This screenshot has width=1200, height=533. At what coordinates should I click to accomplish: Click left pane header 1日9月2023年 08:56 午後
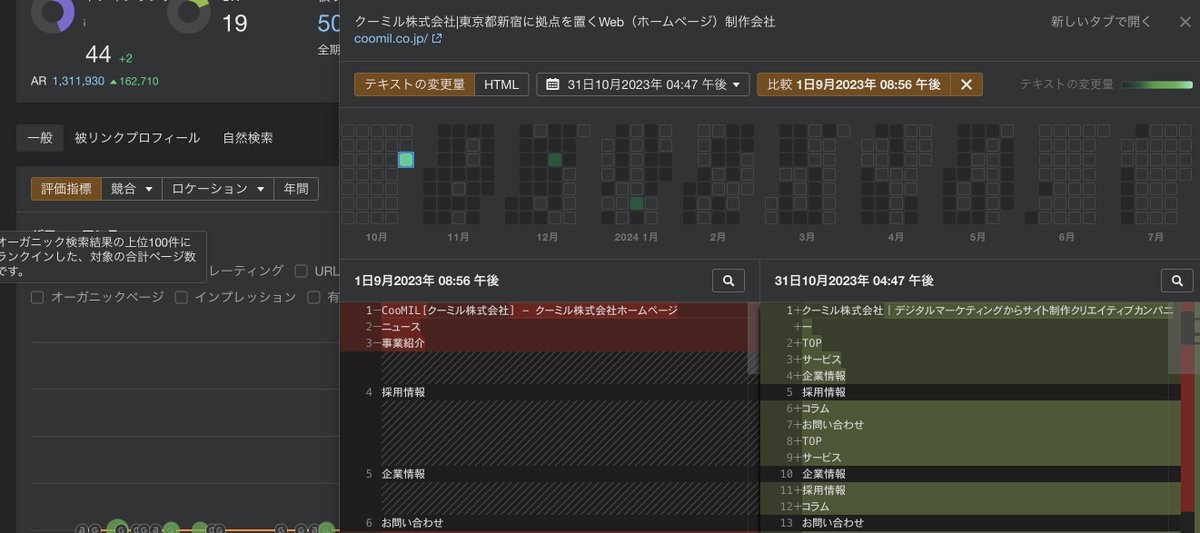click(426, 281)
